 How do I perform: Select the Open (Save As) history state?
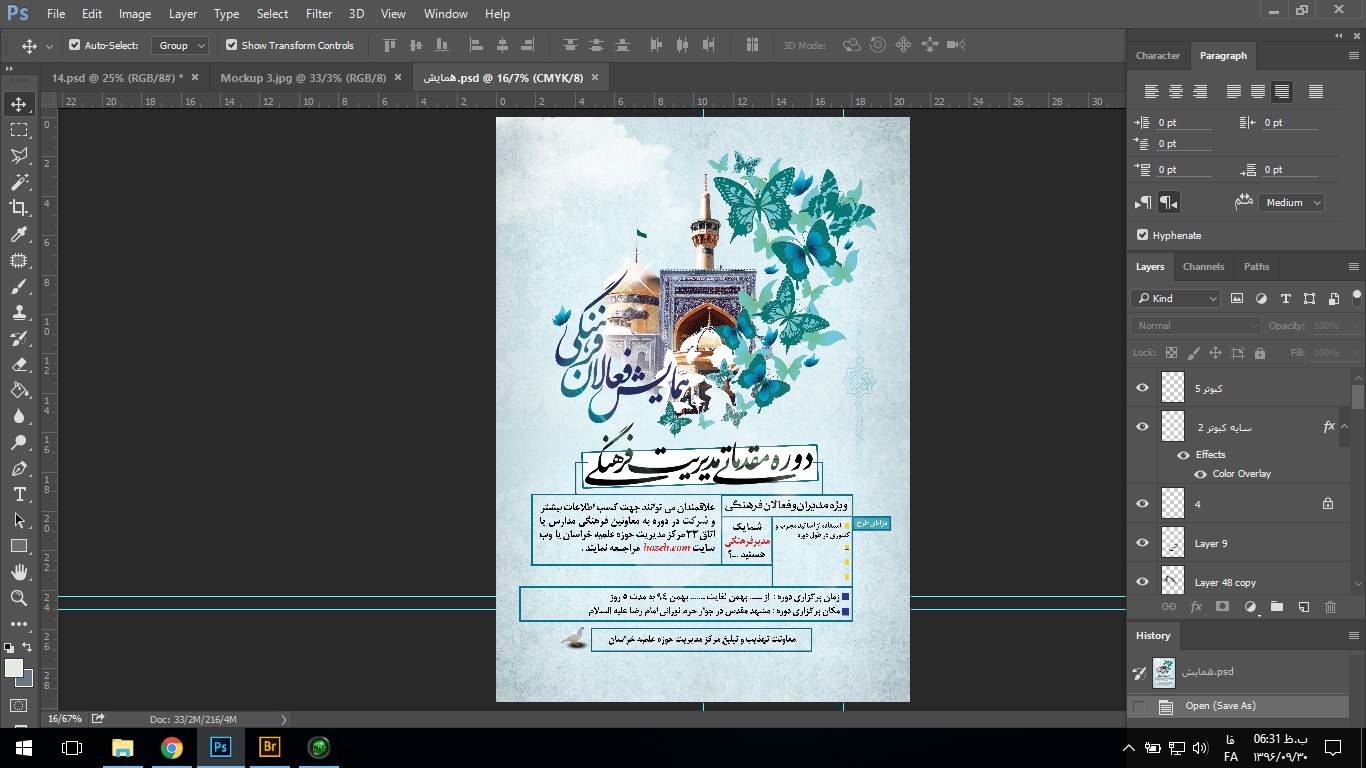tap(1220, 706)
